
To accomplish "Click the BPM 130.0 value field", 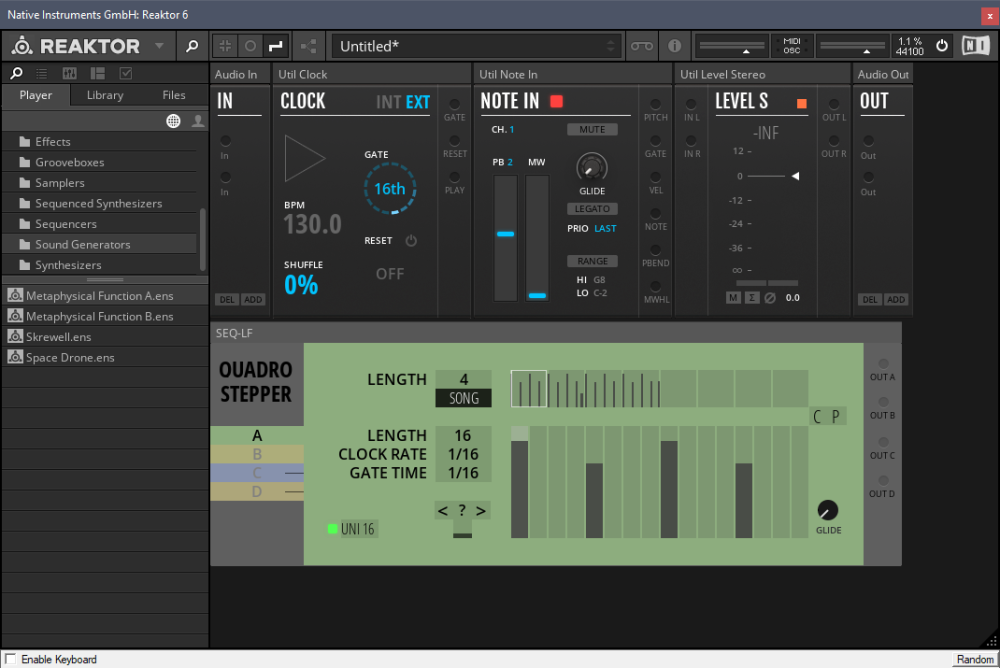I will 312,224.
